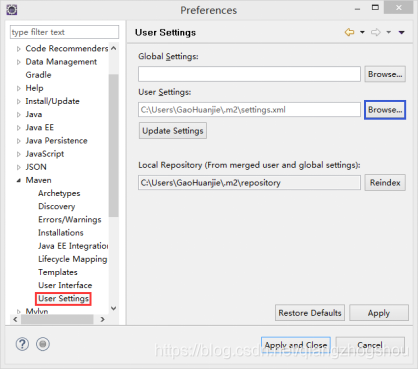Viewport: 418px width, 369px height.
Task: Expand the JSON tree node
Action: [19, 167]
